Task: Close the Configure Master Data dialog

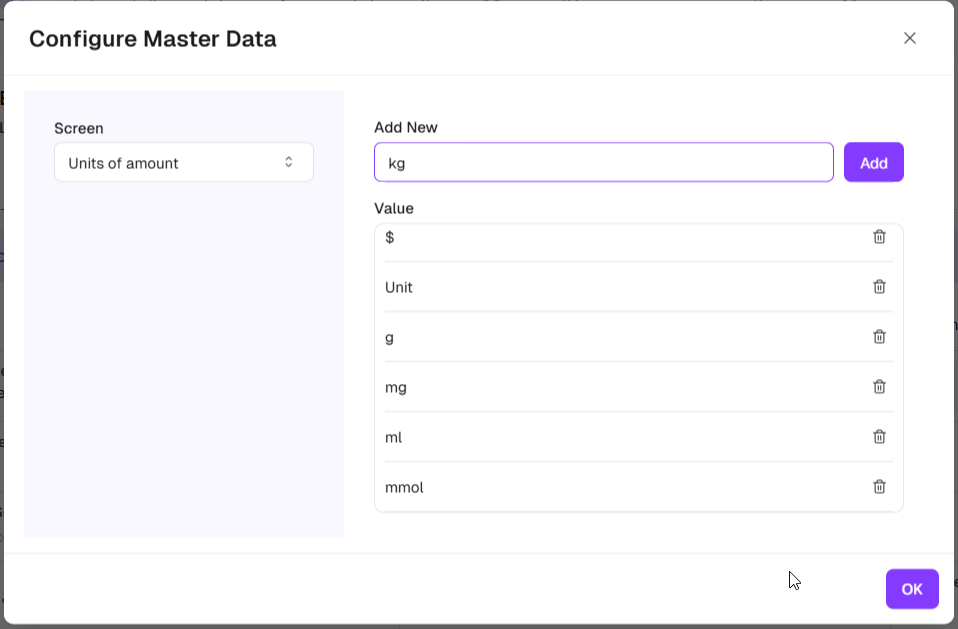Action: 909,38
